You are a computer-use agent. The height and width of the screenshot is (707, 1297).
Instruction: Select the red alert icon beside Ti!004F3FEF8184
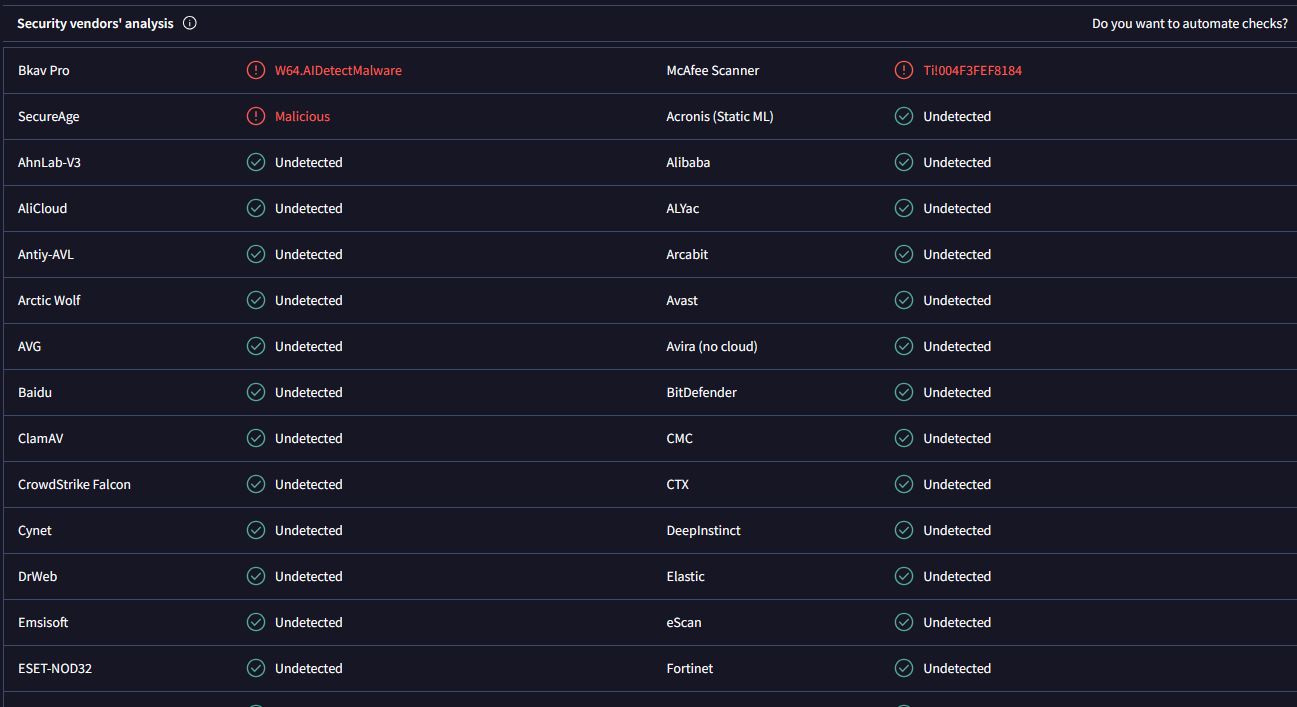pyautogui.click(x=904, y=70)
